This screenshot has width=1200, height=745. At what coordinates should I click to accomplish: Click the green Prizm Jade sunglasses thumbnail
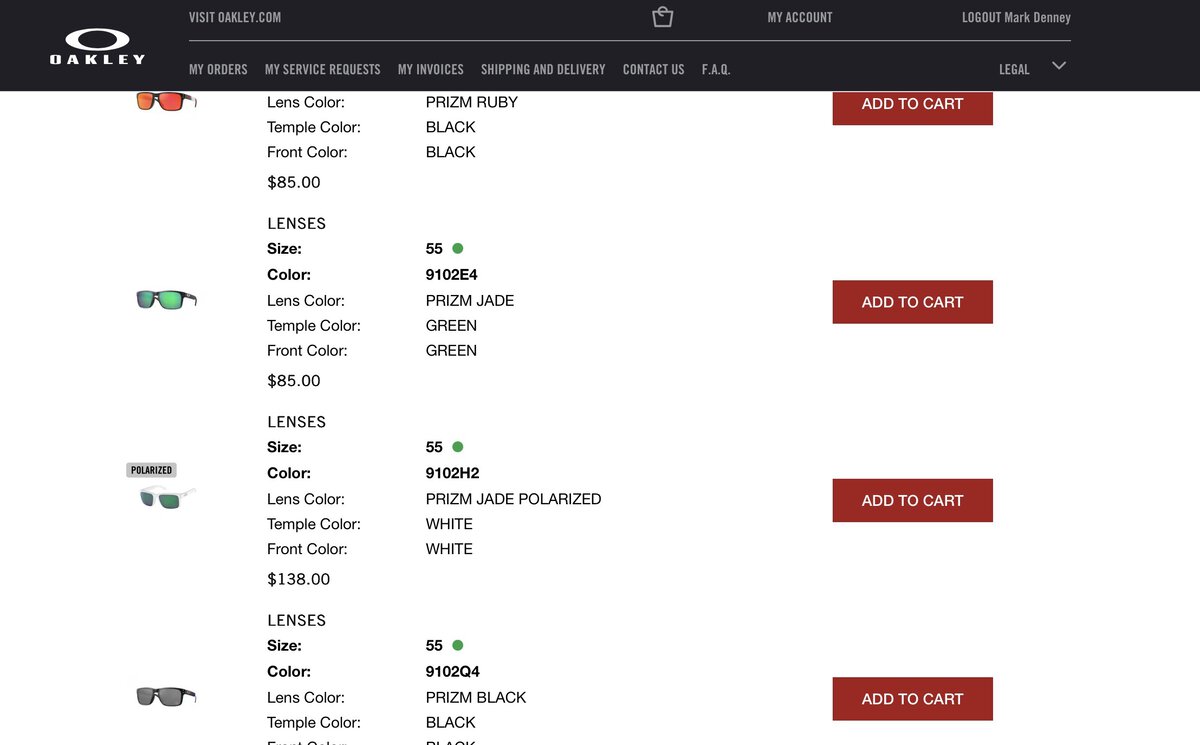coord(166,299)
